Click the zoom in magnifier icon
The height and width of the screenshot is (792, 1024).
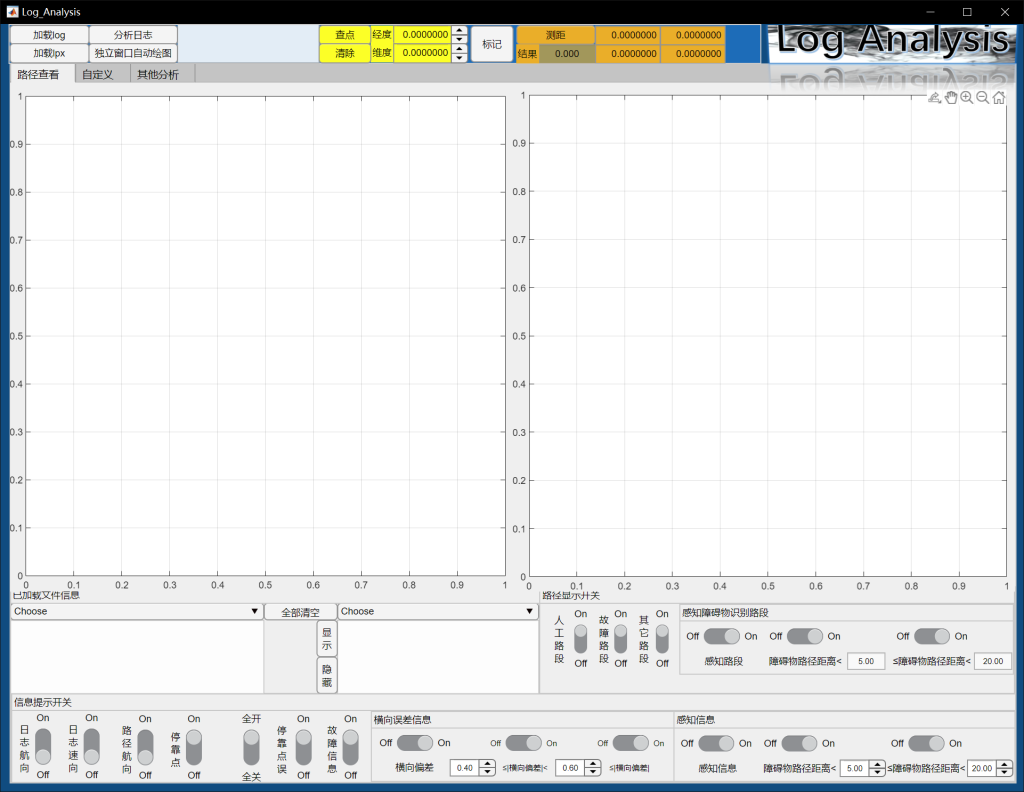tap(966, 97)
